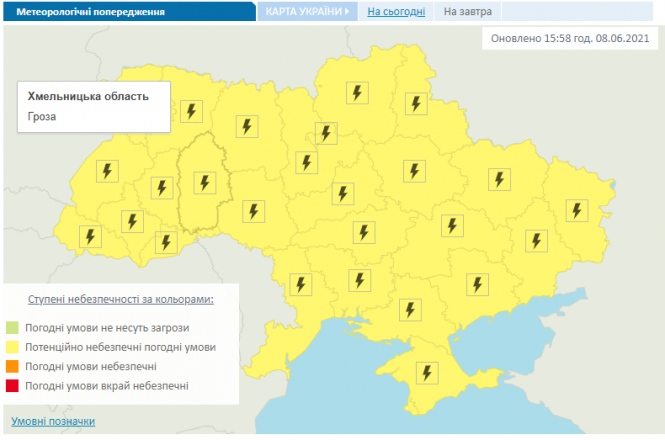Open thunderstorm warning icon on Chernihiv oblast
The image size is (665, 440).
pos(357,92)
